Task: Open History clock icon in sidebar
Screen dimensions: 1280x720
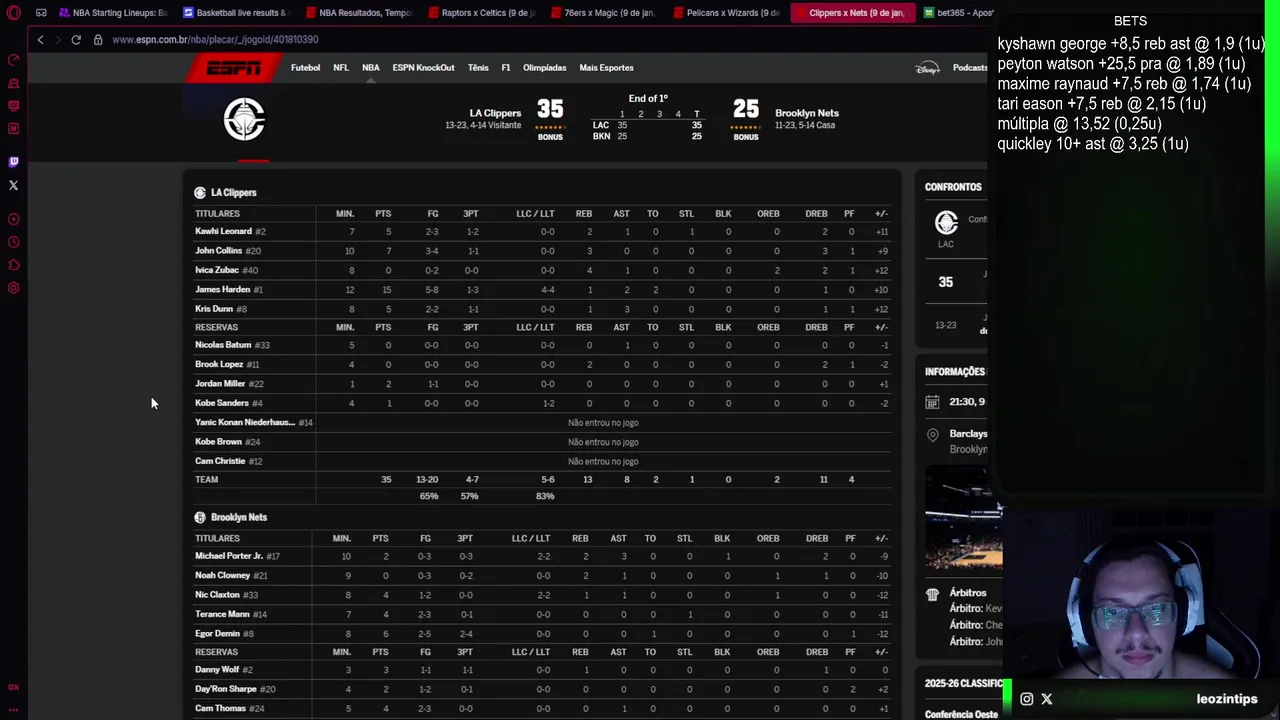Action: click(x=13, y=242)
